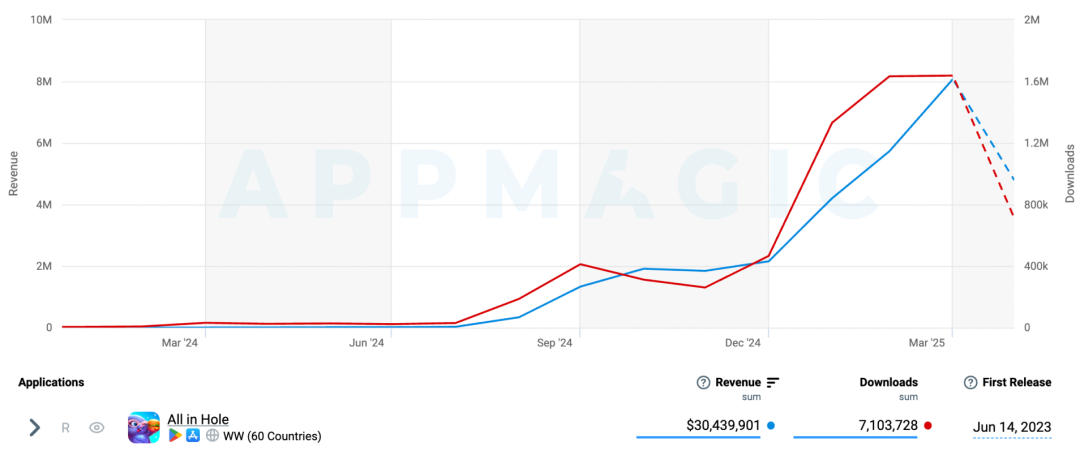Screen dimensions: 1080x464
Task: Click the Apple App Store icon
Action: coord(193,436)
